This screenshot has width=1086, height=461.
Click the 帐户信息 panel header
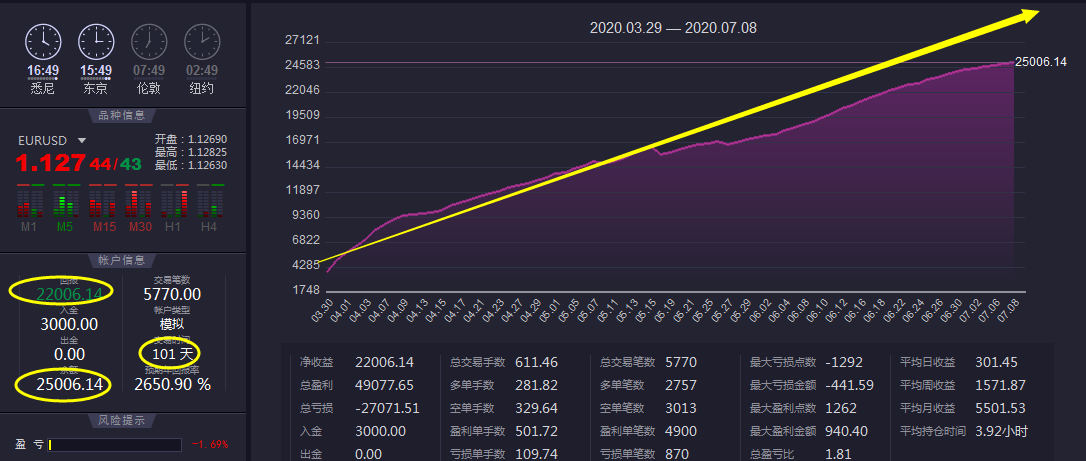tap(122, 260)
